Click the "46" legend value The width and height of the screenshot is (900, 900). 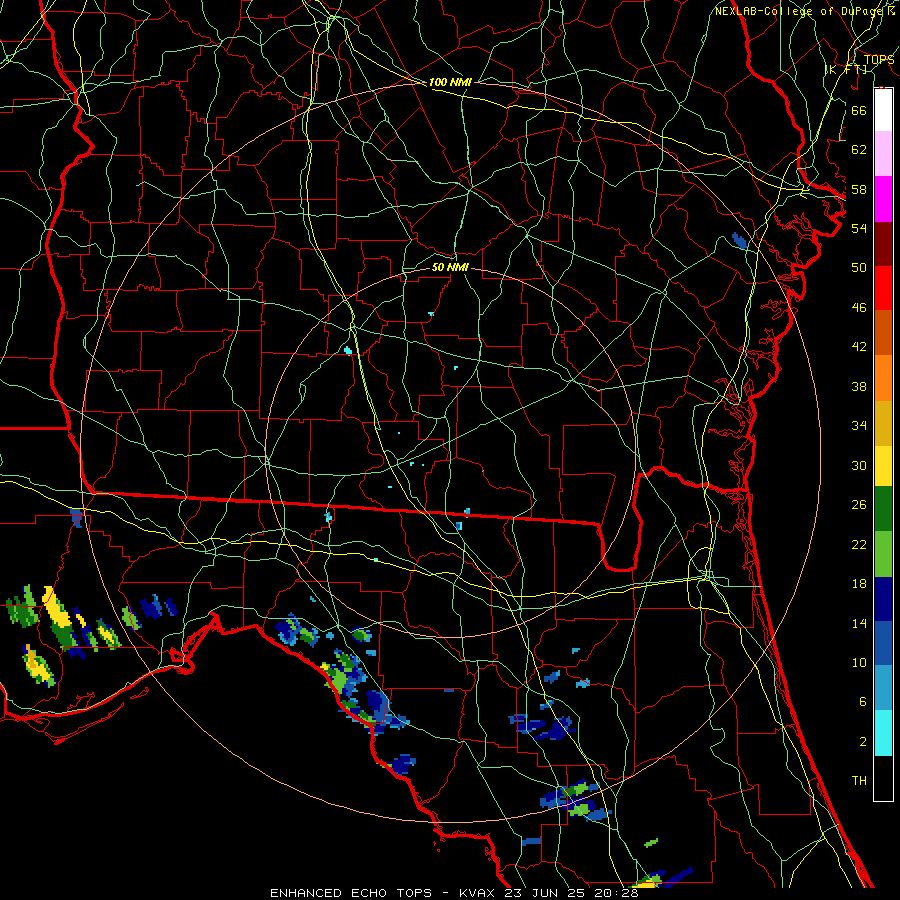859,308
